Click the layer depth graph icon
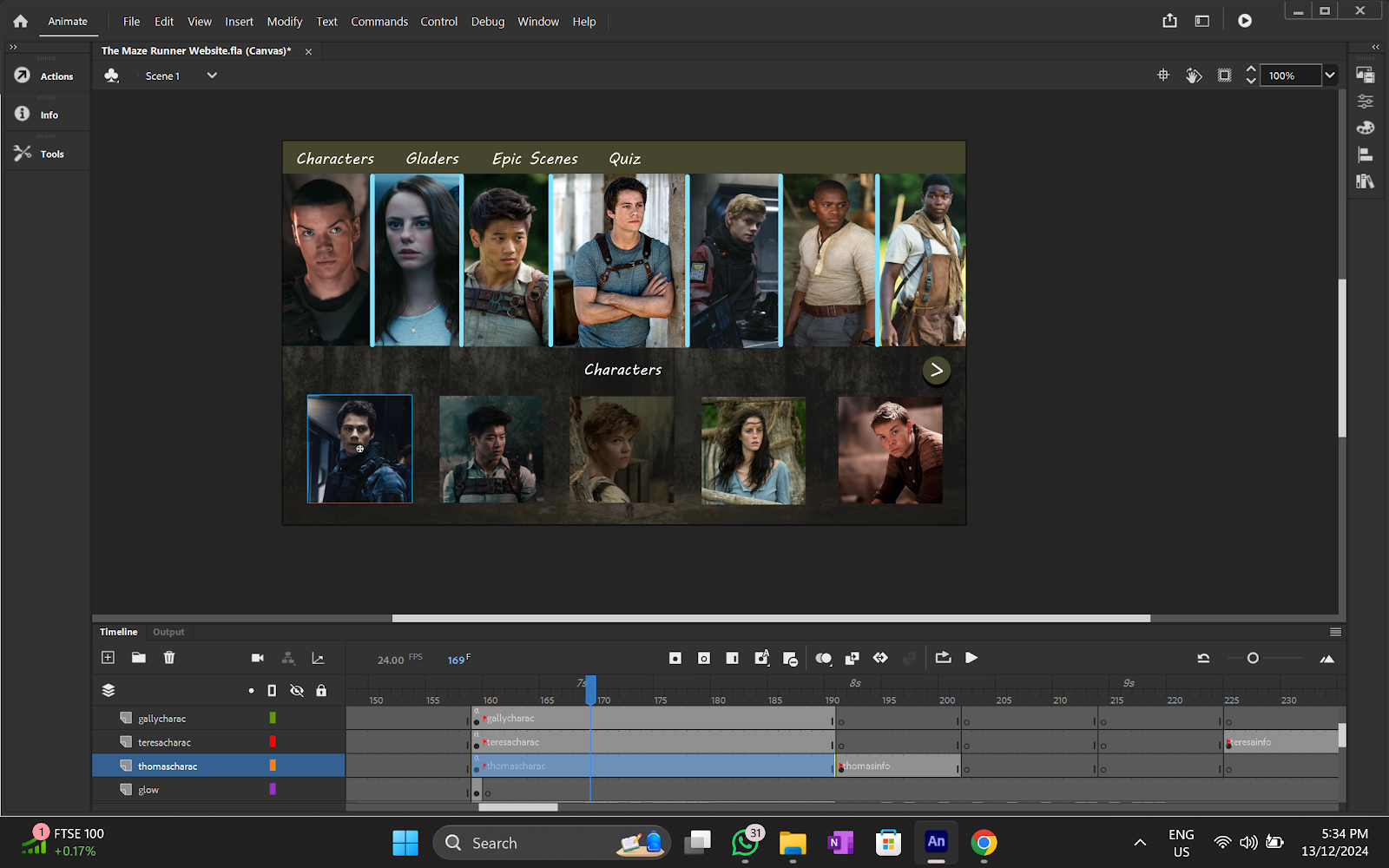This screenshot has width=1389, height=868. pos(318,658)
